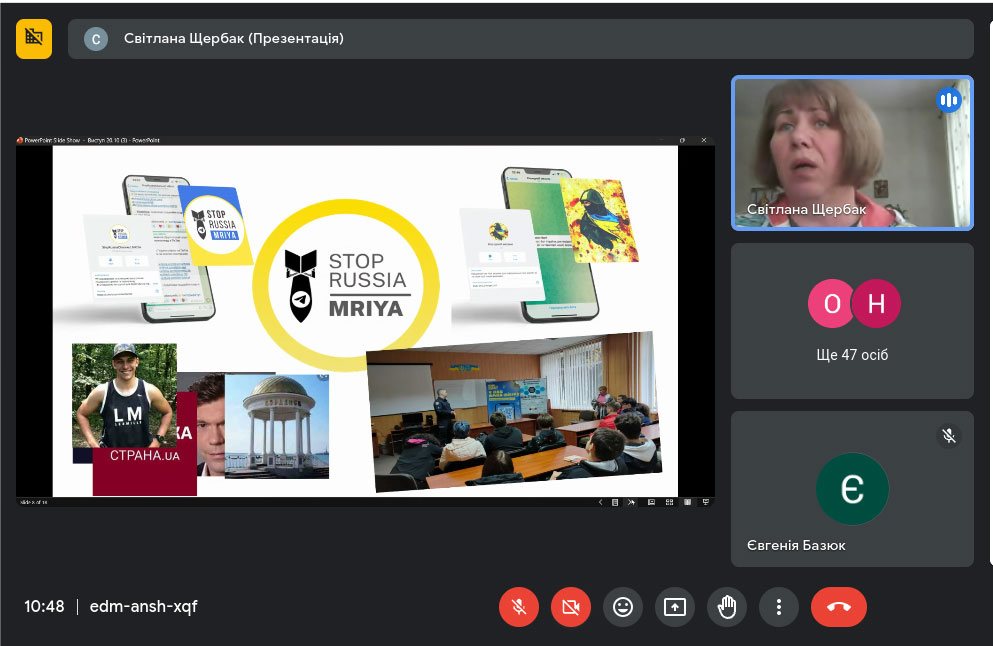
Task: Click the balaclava painting card image
Action: point(599,220)
